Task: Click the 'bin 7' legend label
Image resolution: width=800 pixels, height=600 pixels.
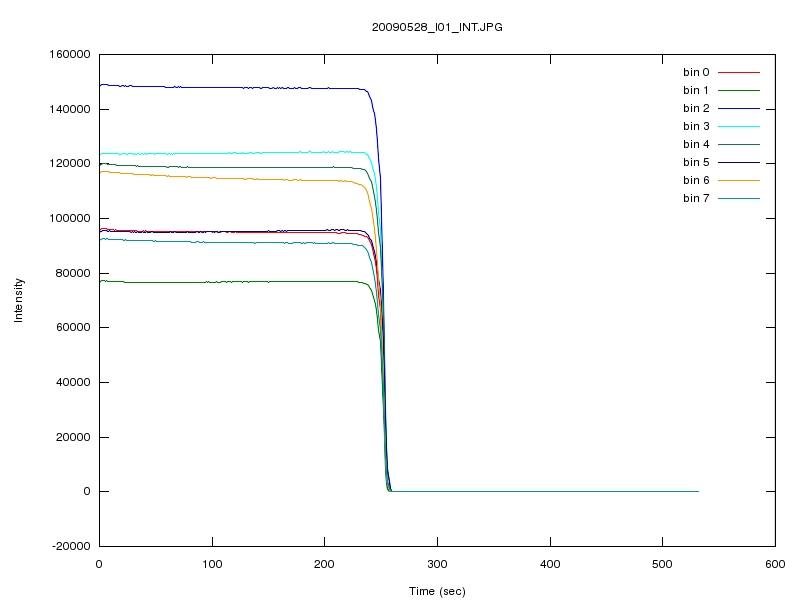Action: click(696, 198)
